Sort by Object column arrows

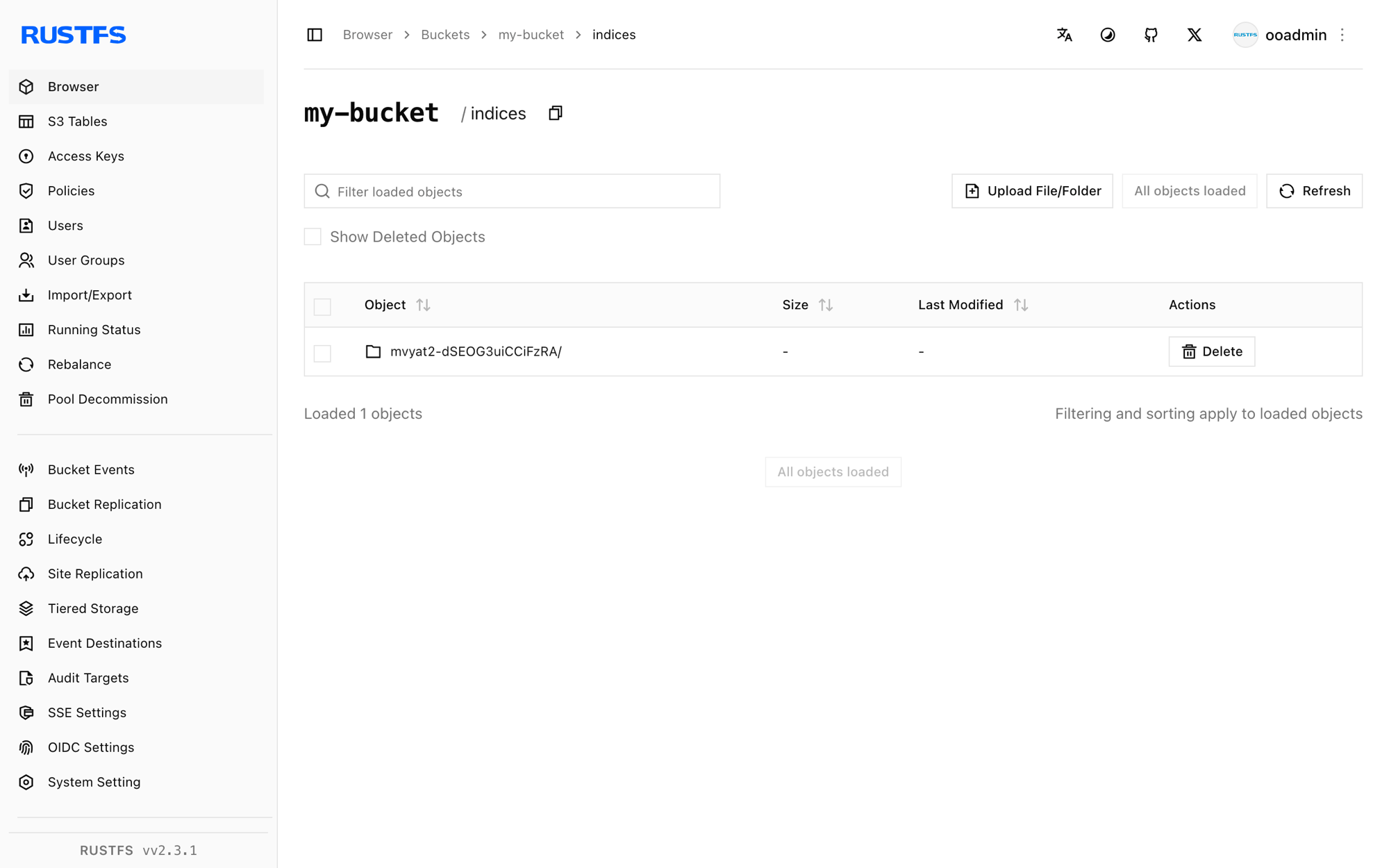pyautogui.click(x=423, y=305)
